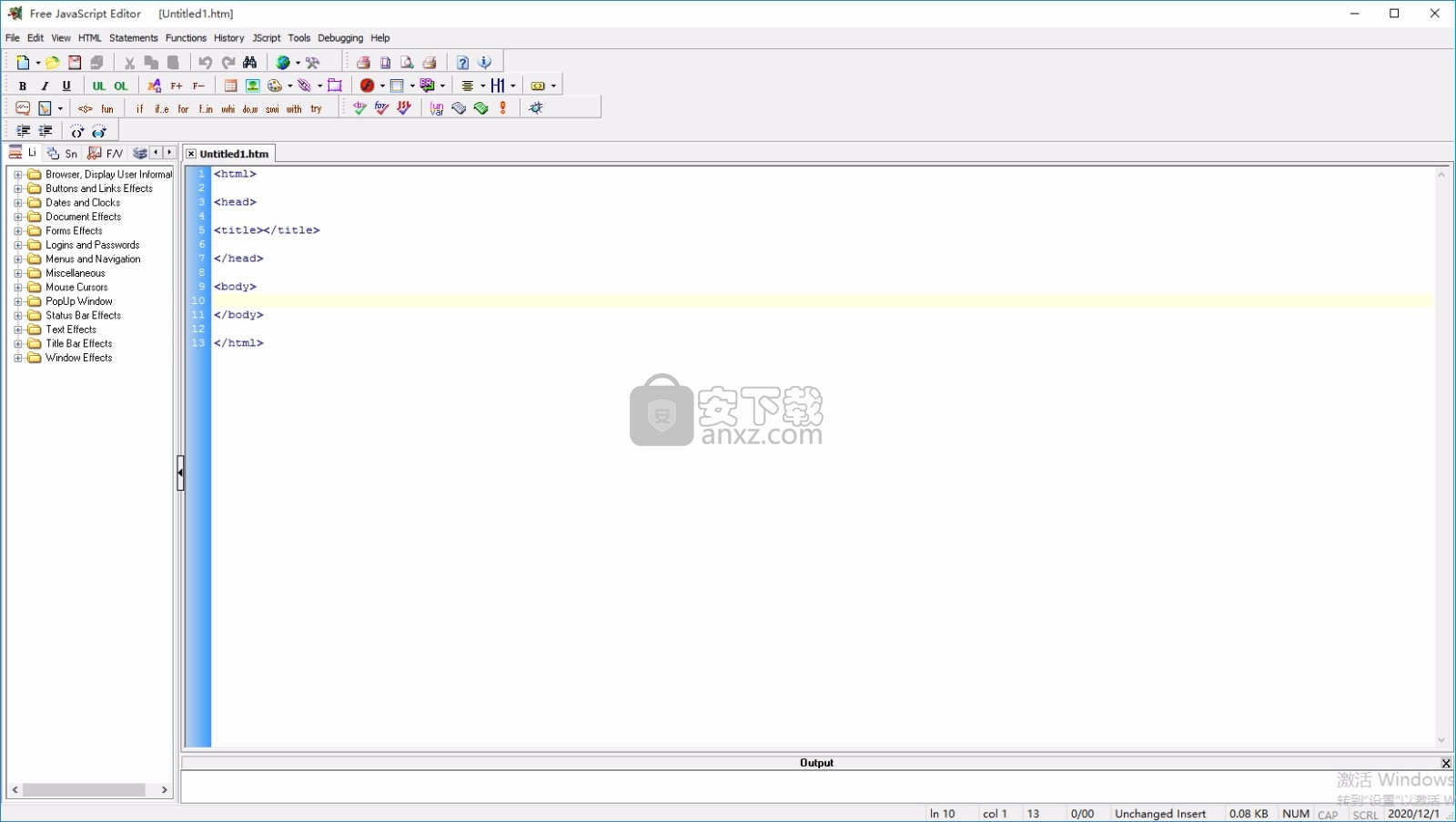Click the </body> line in the editor

239,315
